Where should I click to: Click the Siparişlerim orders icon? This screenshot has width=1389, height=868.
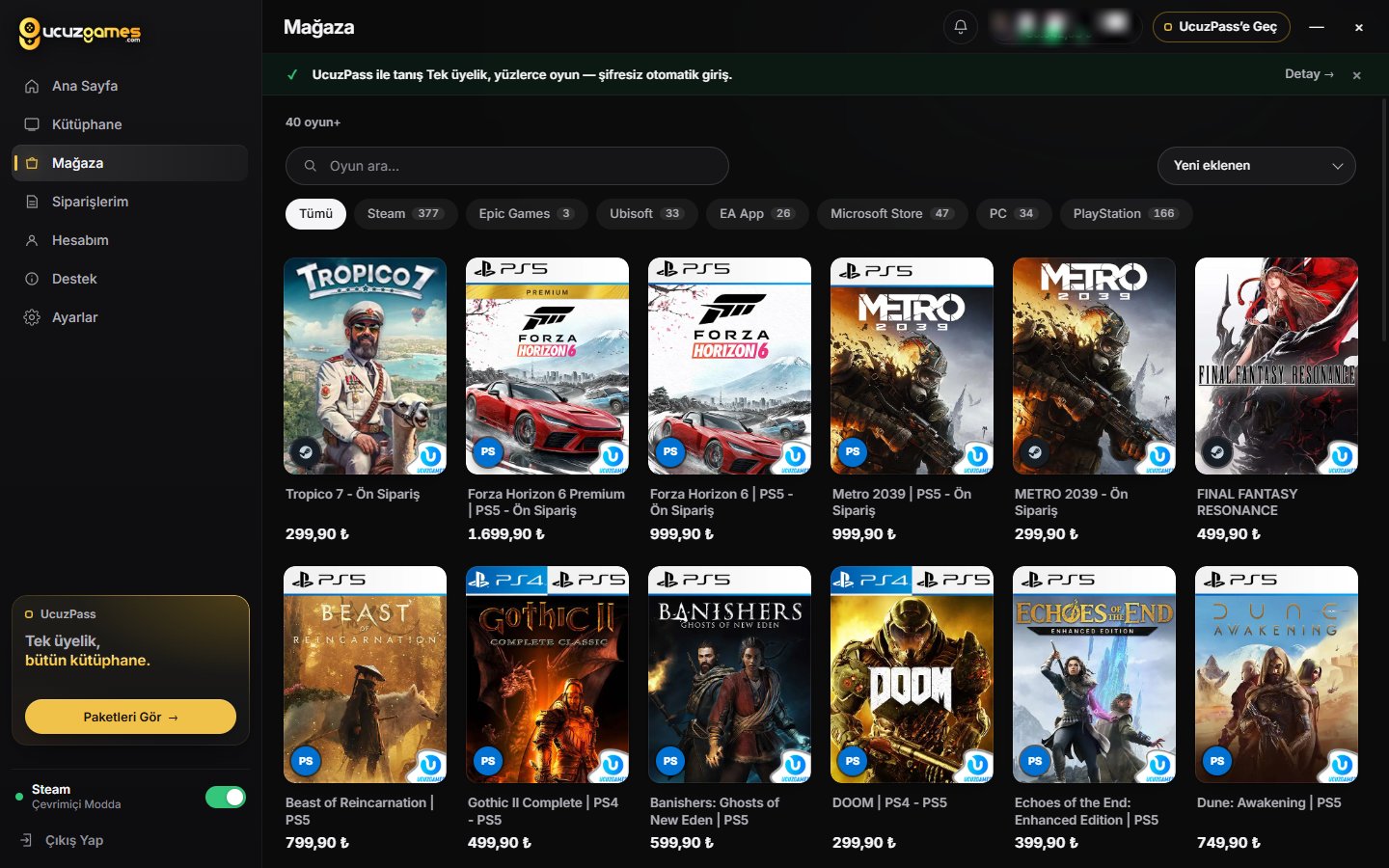pyautogui.click(x=32, y=202)
